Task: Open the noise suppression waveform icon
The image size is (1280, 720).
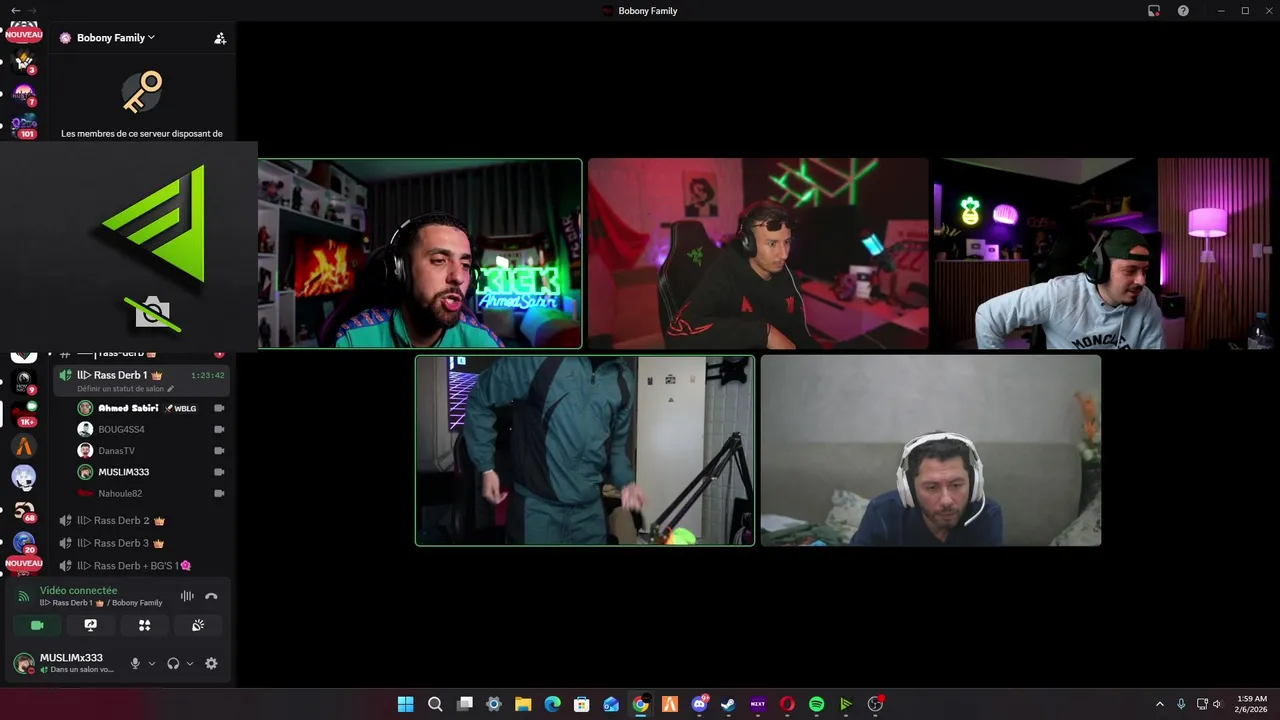Action: click(187, 596)
